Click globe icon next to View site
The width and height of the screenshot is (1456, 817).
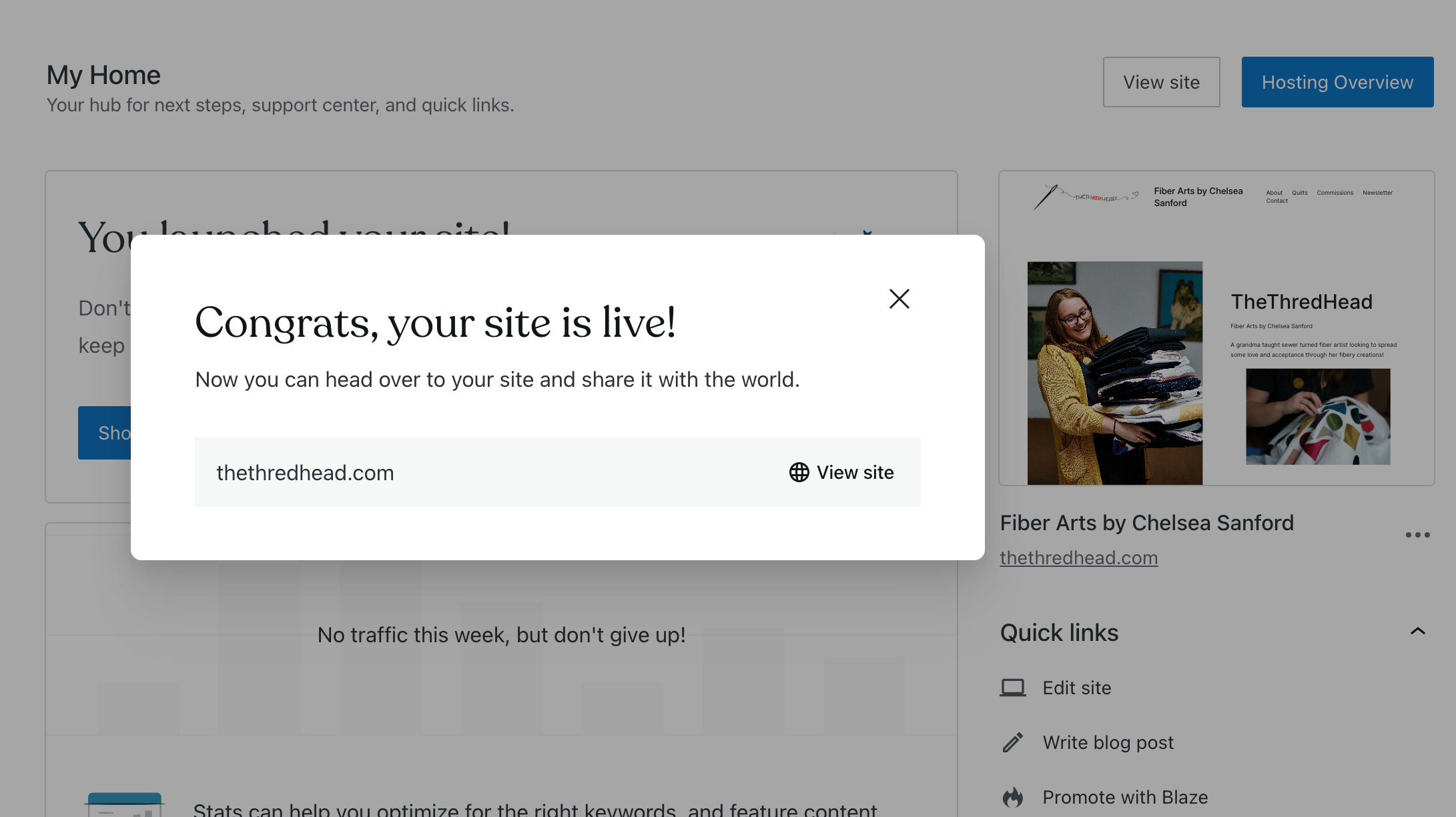(799, 472)
